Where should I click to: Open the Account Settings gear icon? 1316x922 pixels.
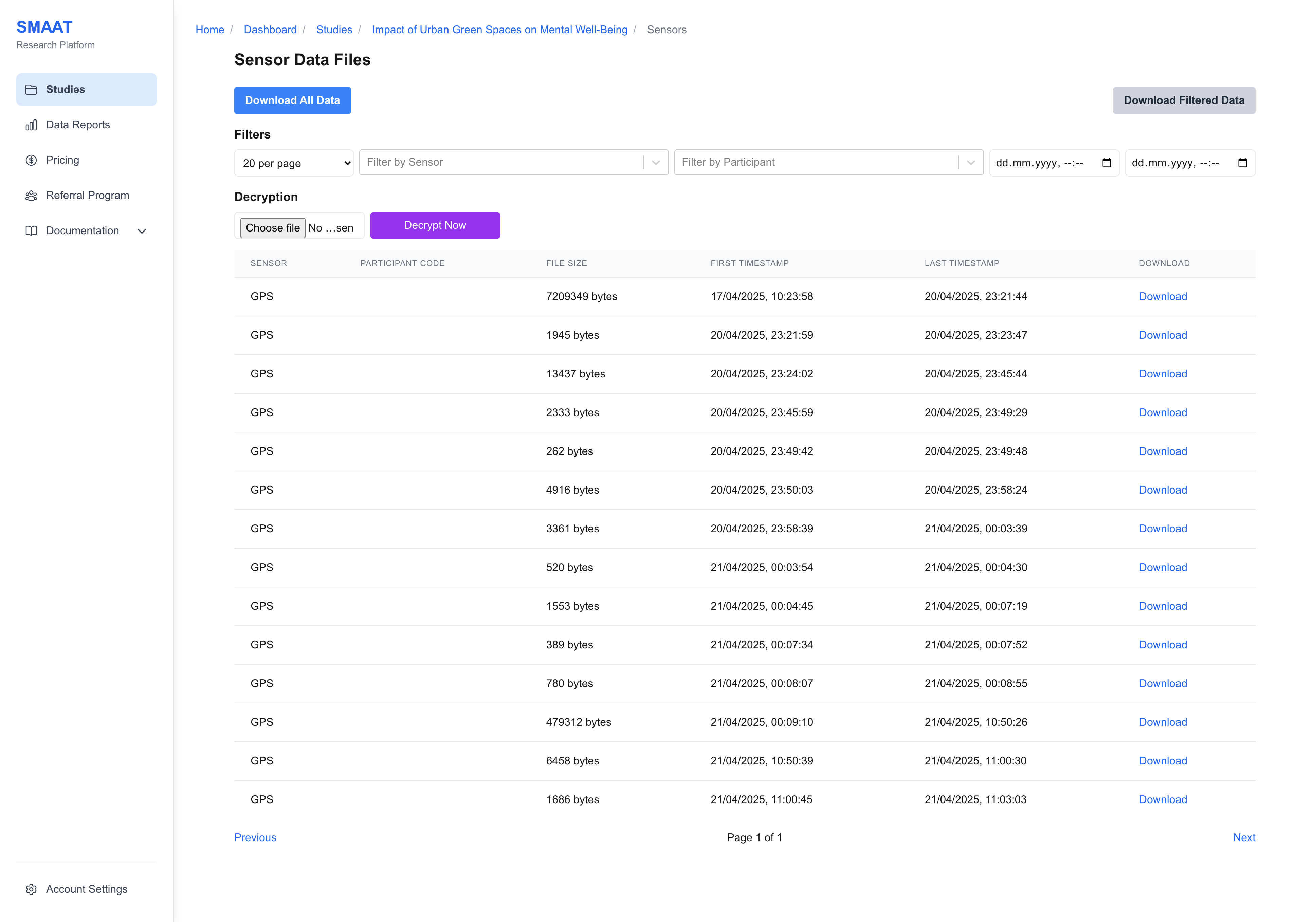coord(32,889)
